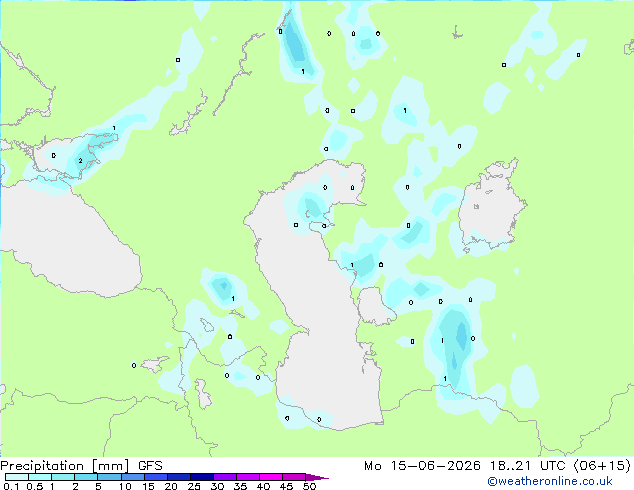Viewport: 634px width, 490px height.
Task: Select the 45–50 mm legend swatch
Action: 294,477
